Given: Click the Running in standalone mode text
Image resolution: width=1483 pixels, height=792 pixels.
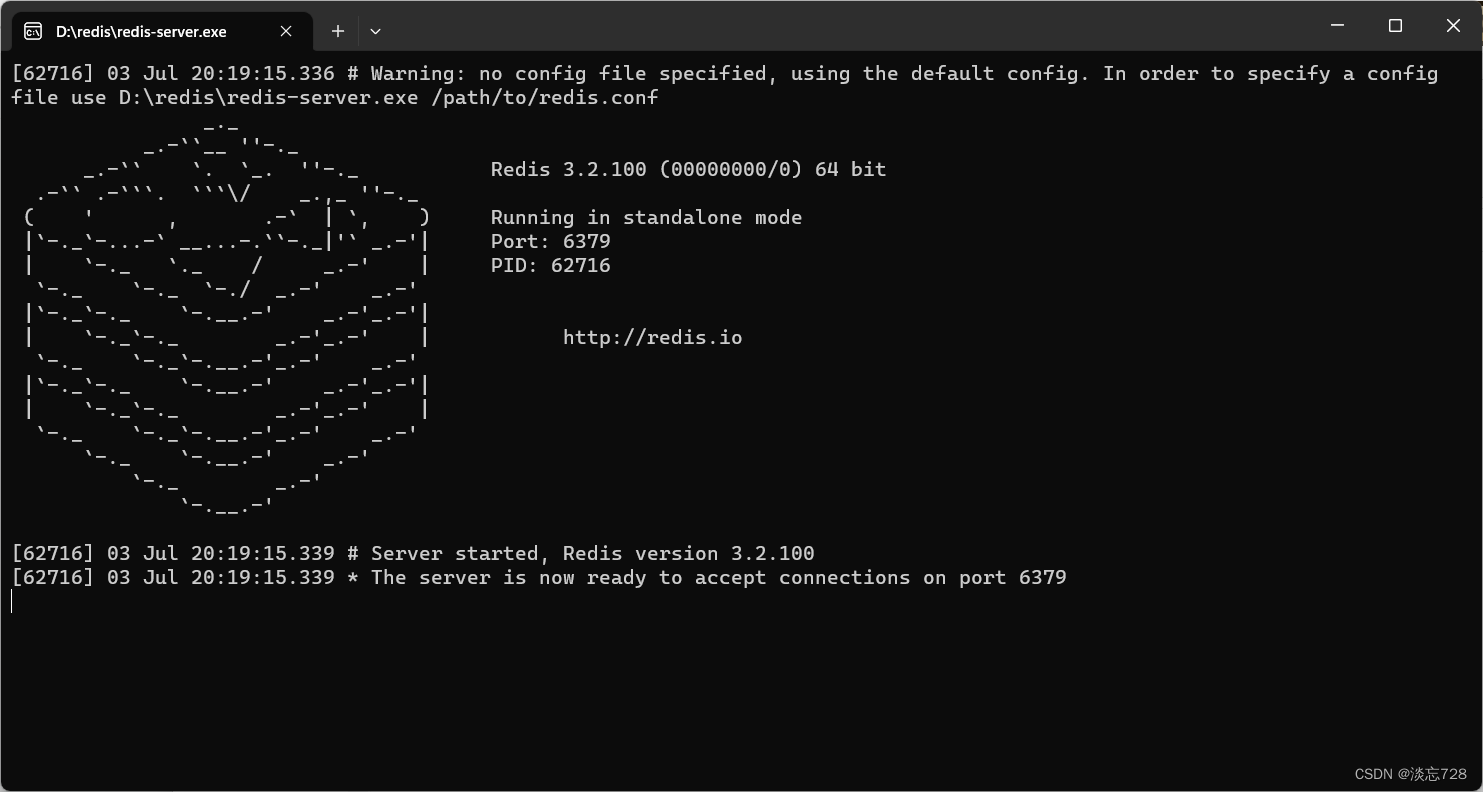Looking at the screenshot, I should pyautogui.click(x=645, y=217).
